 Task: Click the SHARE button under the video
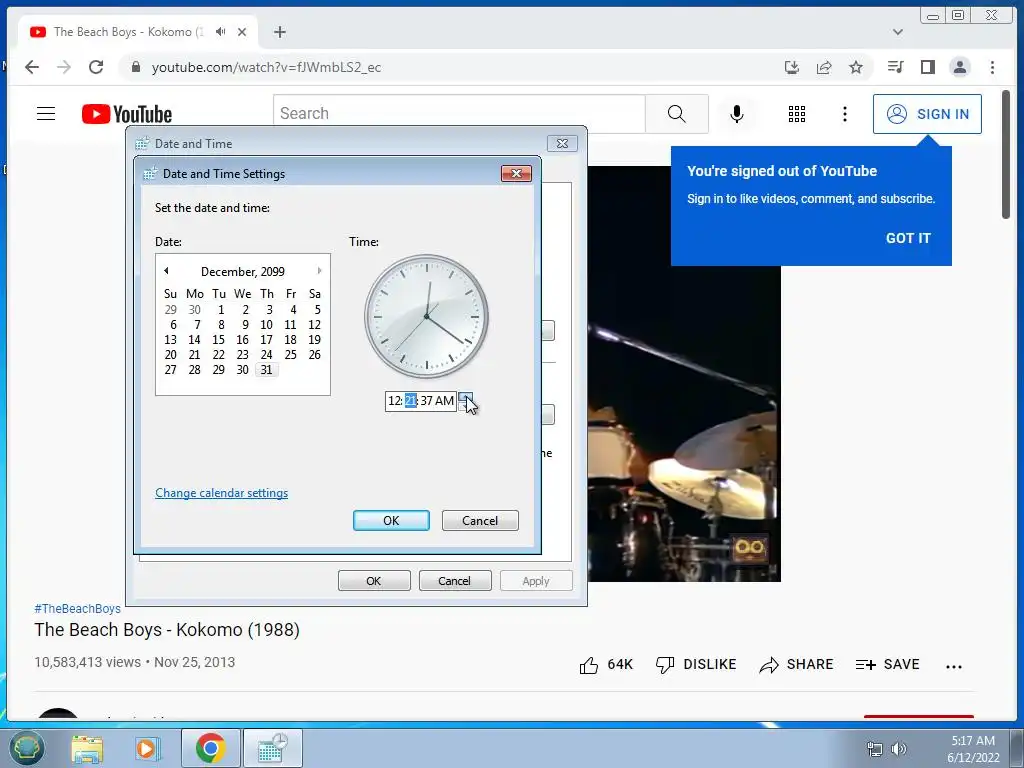coord(796,664)
